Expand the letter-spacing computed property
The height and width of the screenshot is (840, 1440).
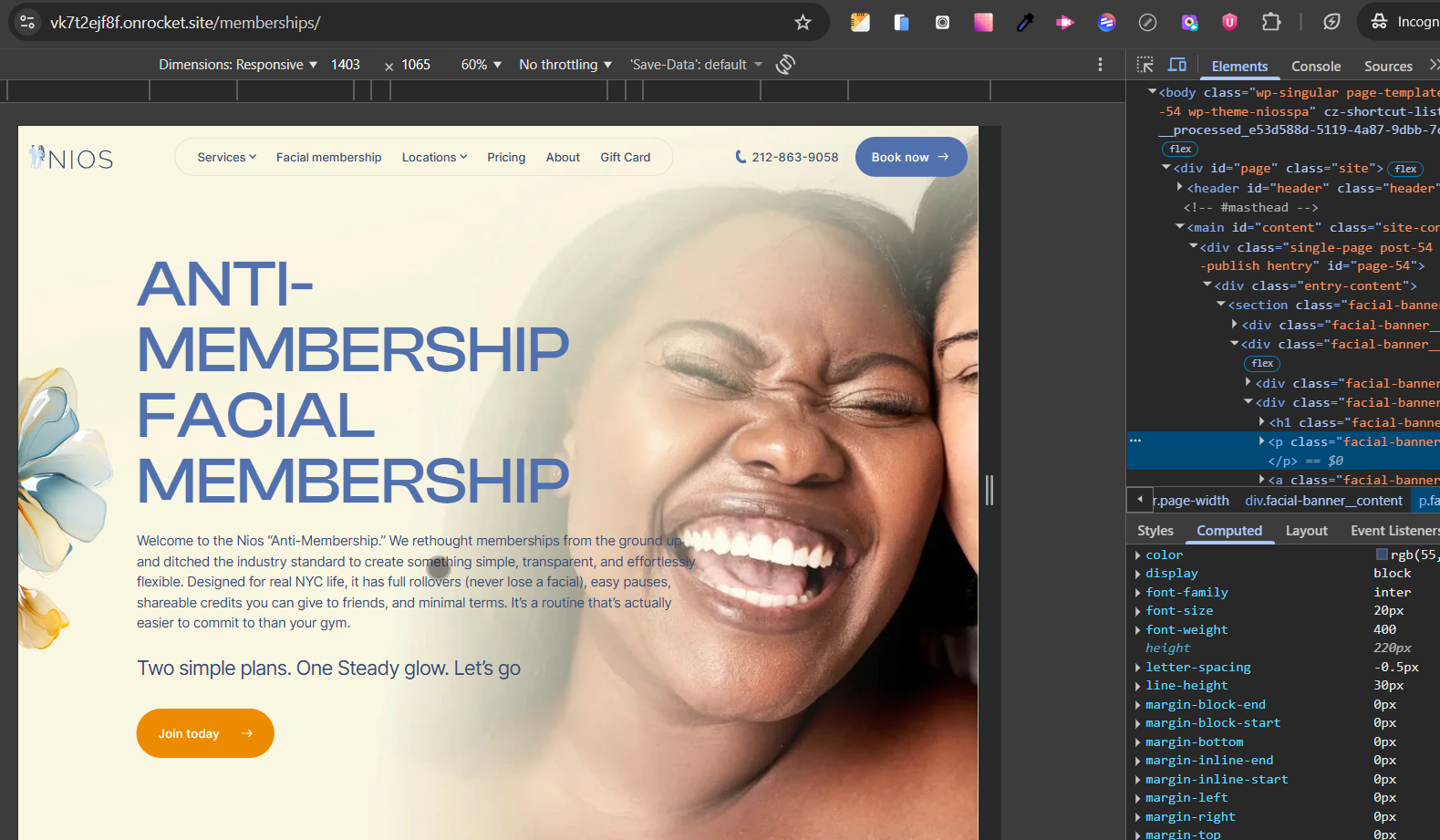click(x=1138, y=668)
